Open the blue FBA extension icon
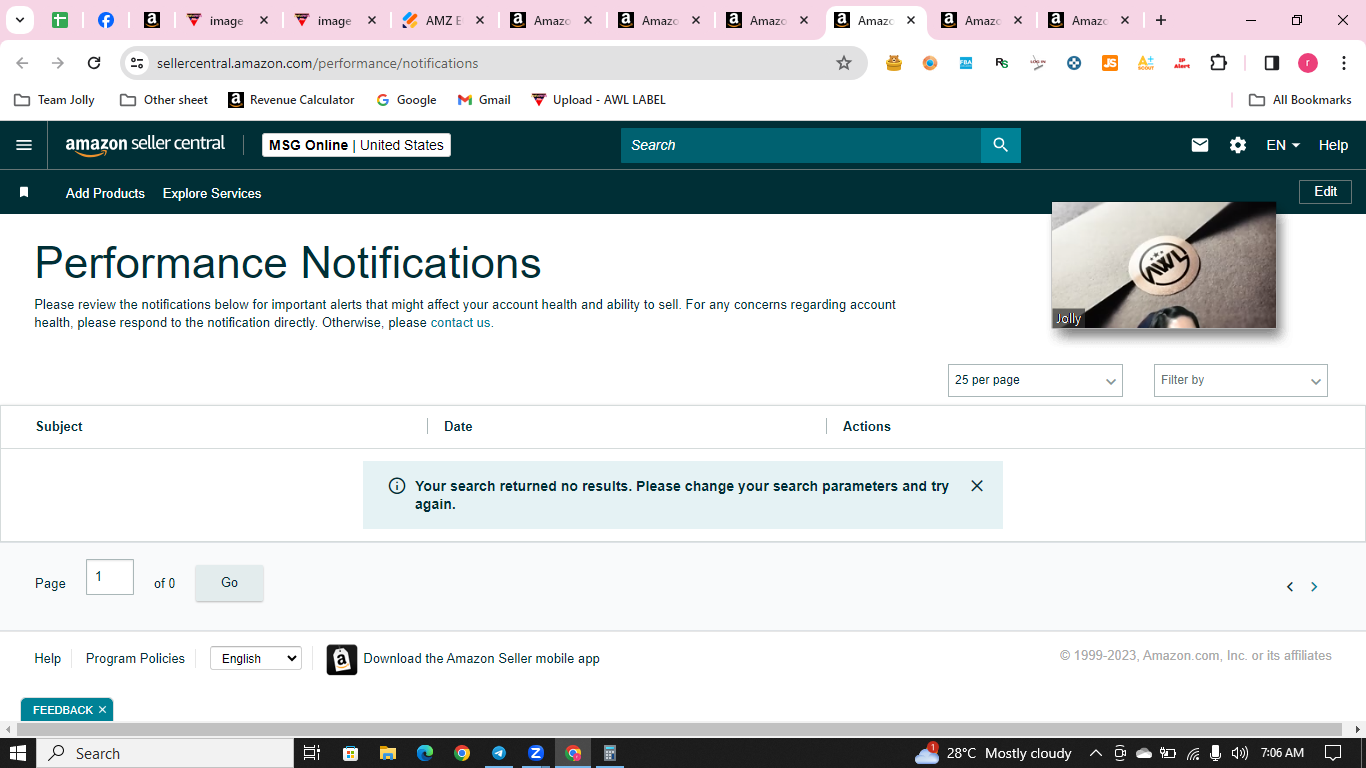1366x768 pixels. [x=966, y=63]
